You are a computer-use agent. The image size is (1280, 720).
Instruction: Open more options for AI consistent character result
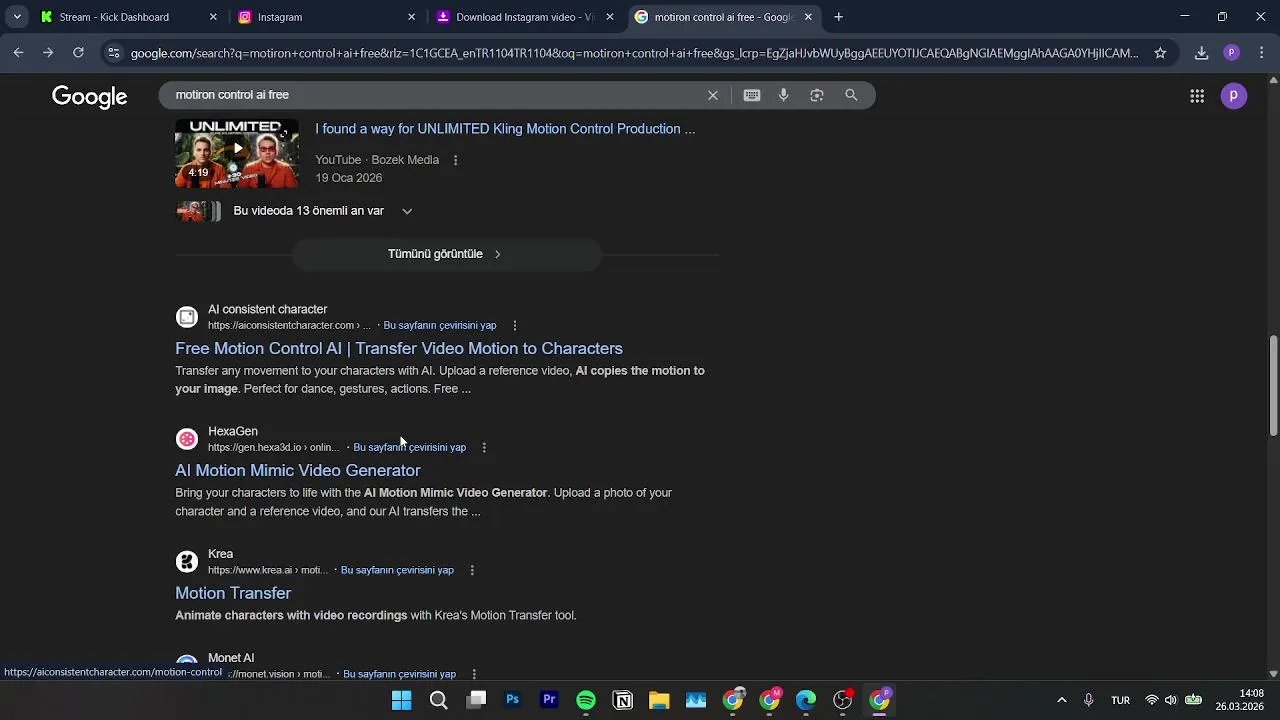pyautogui.click(x=515, y=325)
